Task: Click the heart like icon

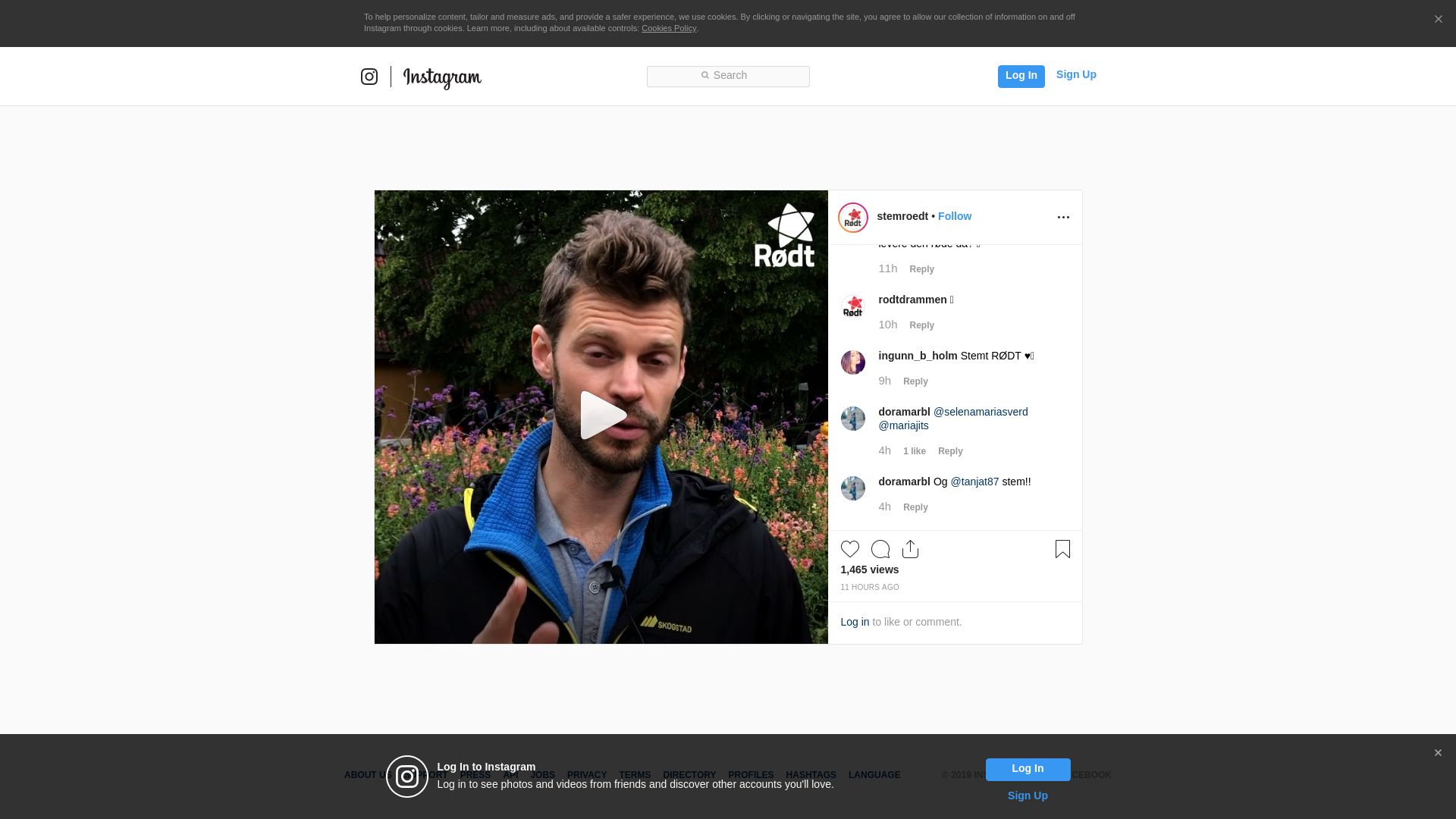Action: pos(849,549)
